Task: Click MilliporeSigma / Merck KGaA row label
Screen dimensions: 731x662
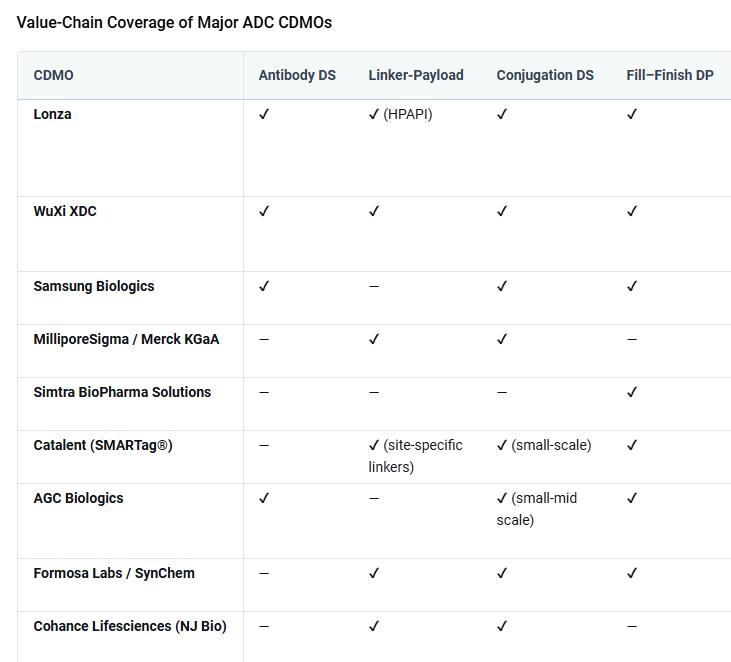Action: tap(126, 339)
